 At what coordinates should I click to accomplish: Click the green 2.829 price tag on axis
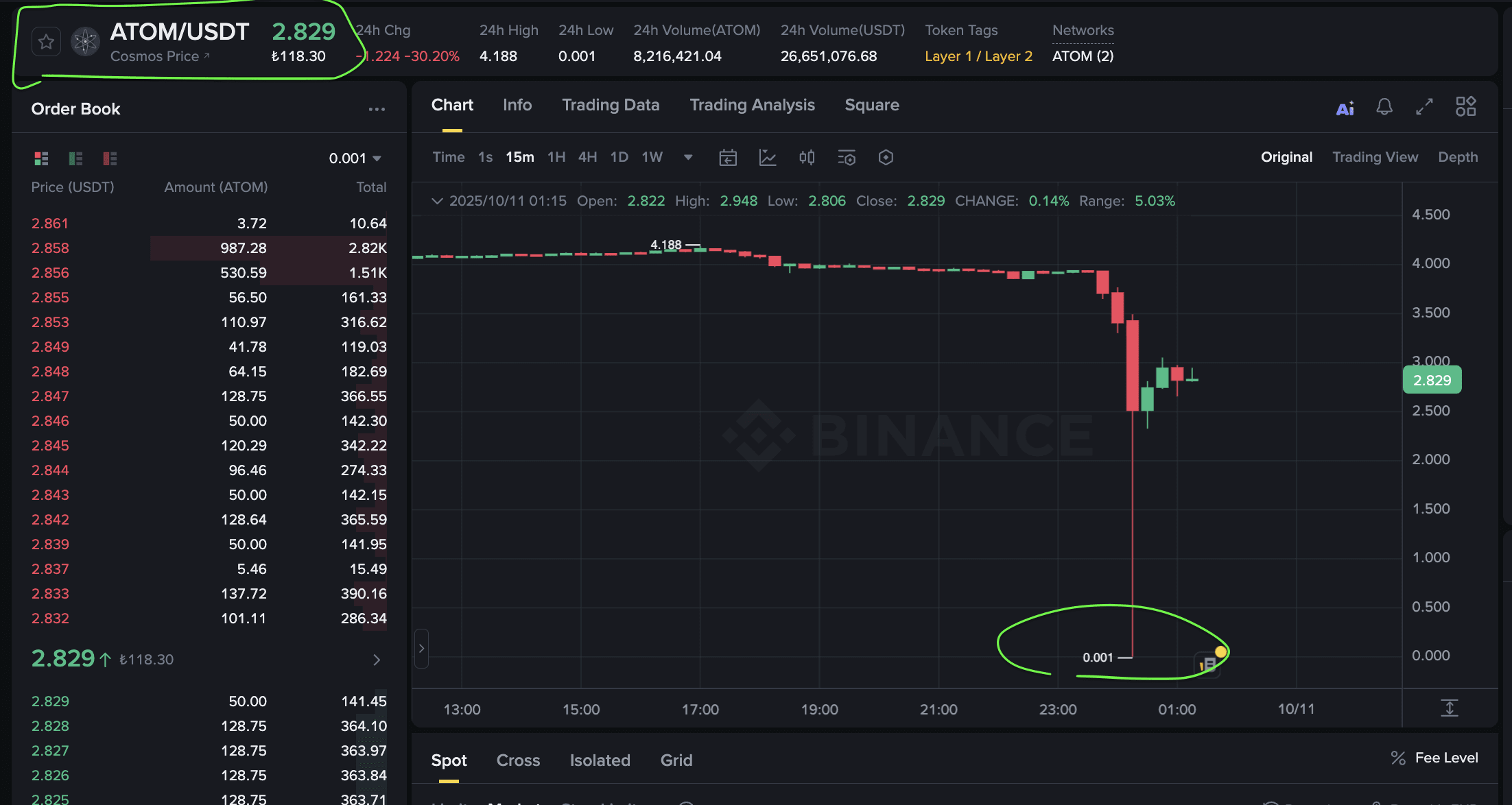[1432, 381]
